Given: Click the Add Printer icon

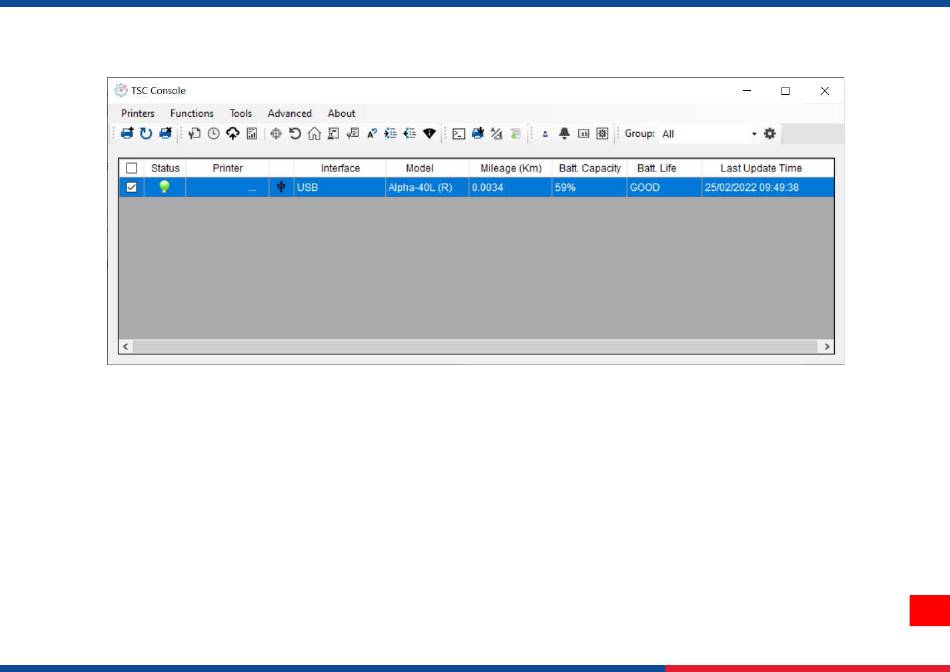Looking at the screenshot, I should point(127,133).
